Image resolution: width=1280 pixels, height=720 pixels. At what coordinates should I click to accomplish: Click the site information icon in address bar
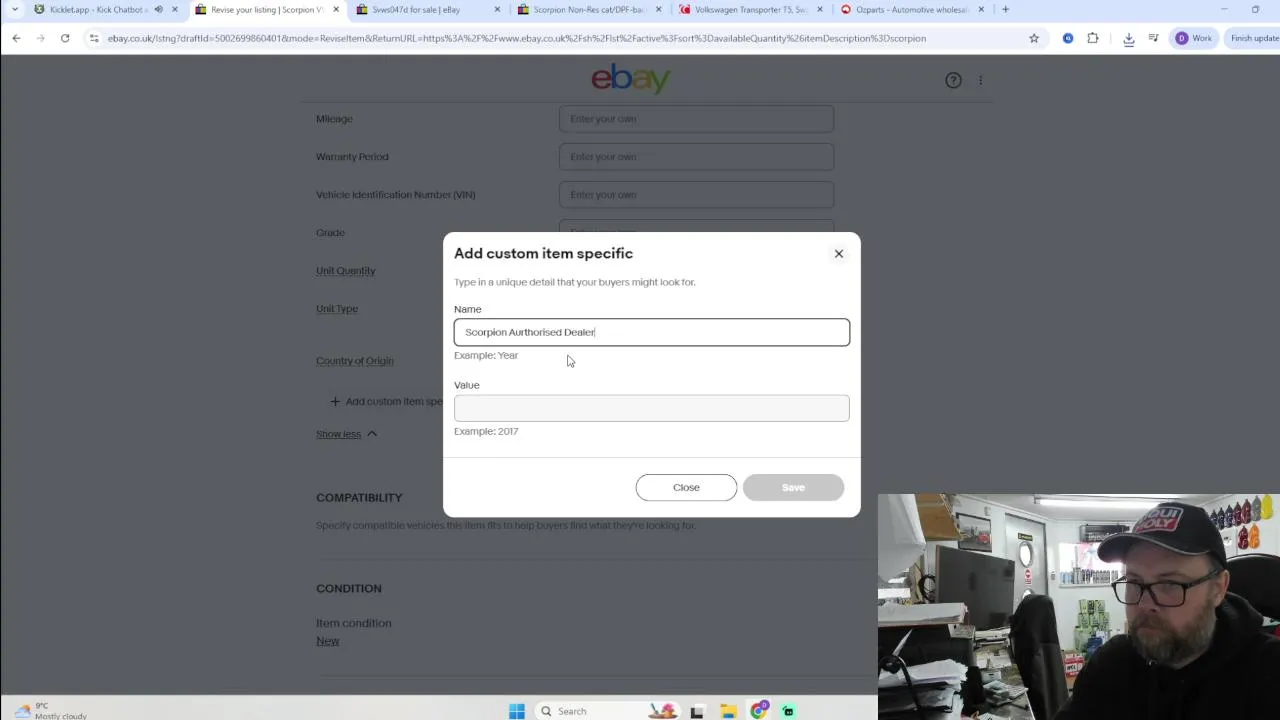click(94, 38)
